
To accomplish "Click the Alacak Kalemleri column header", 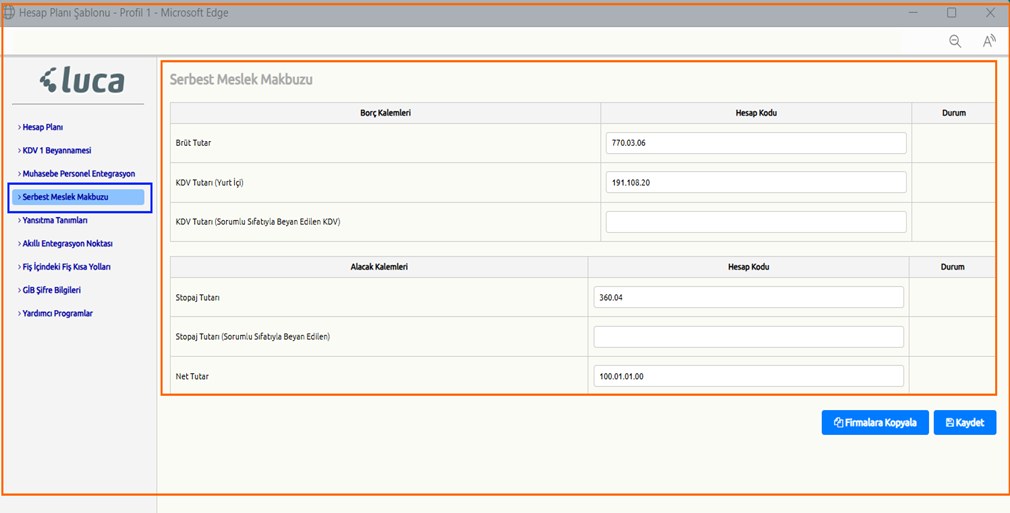I will (x=379, y=267).
